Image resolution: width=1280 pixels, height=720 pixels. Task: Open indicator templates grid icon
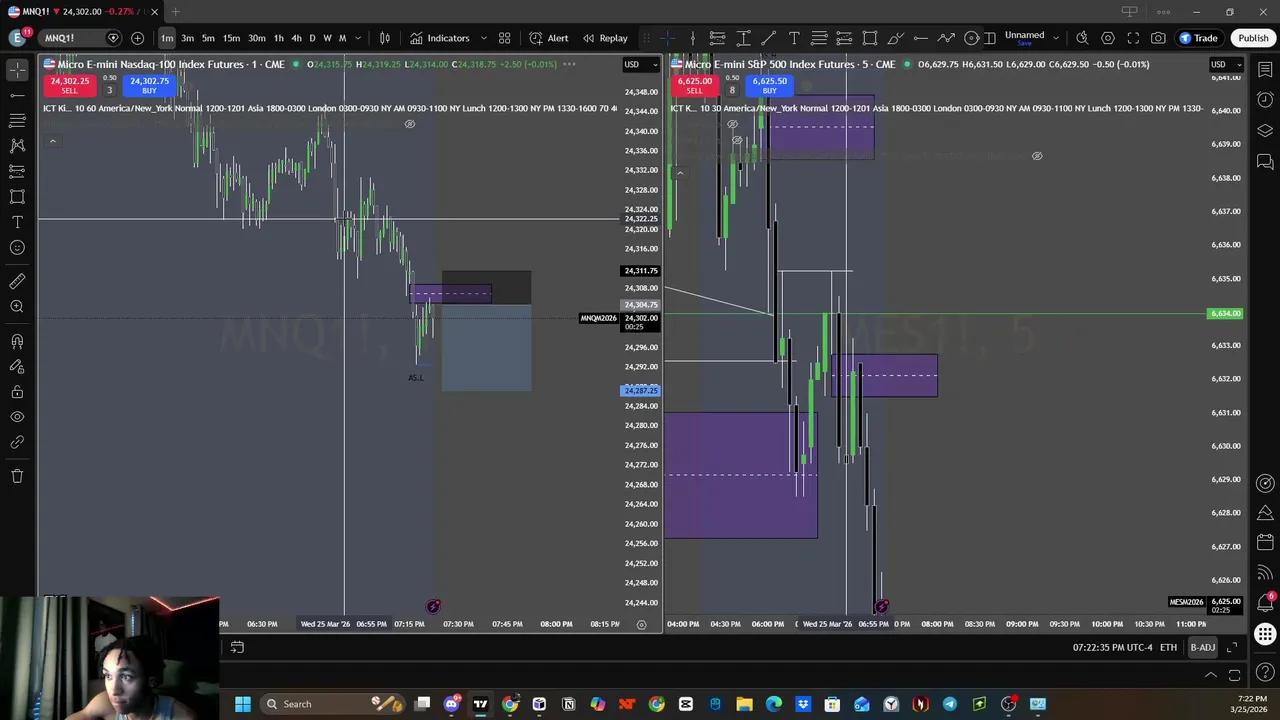tap(505, 38)
